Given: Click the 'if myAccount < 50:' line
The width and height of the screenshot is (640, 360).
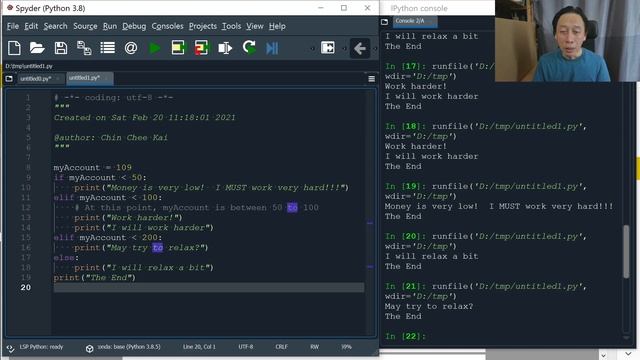Looking at the screenshot, I should coord(100,178).
